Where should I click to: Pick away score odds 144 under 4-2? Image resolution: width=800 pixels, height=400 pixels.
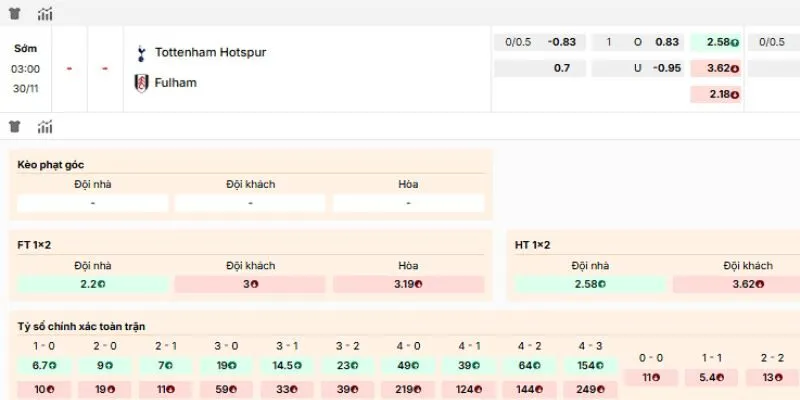pos(529,390)
